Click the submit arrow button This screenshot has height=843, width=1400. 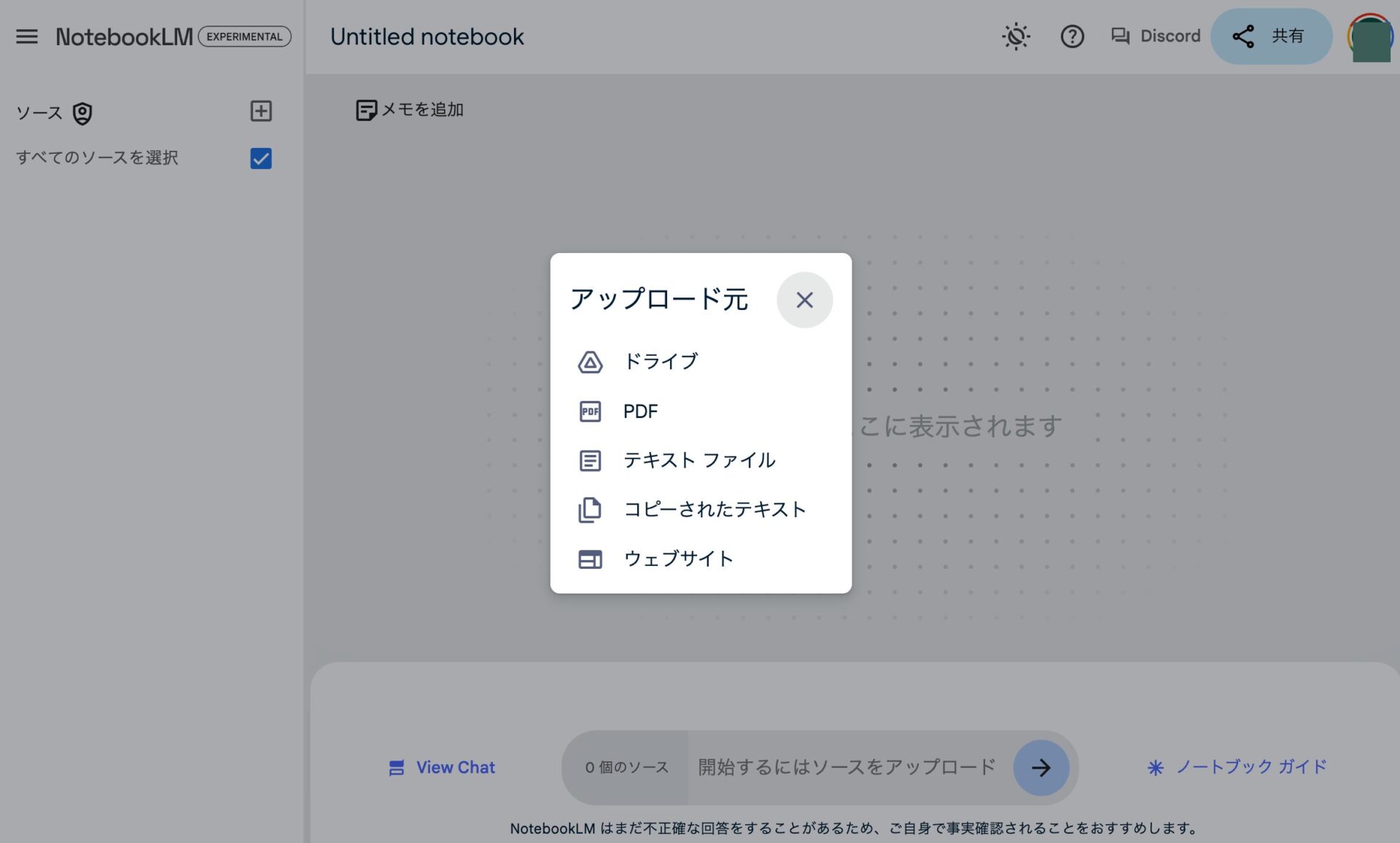point(1041,767)
